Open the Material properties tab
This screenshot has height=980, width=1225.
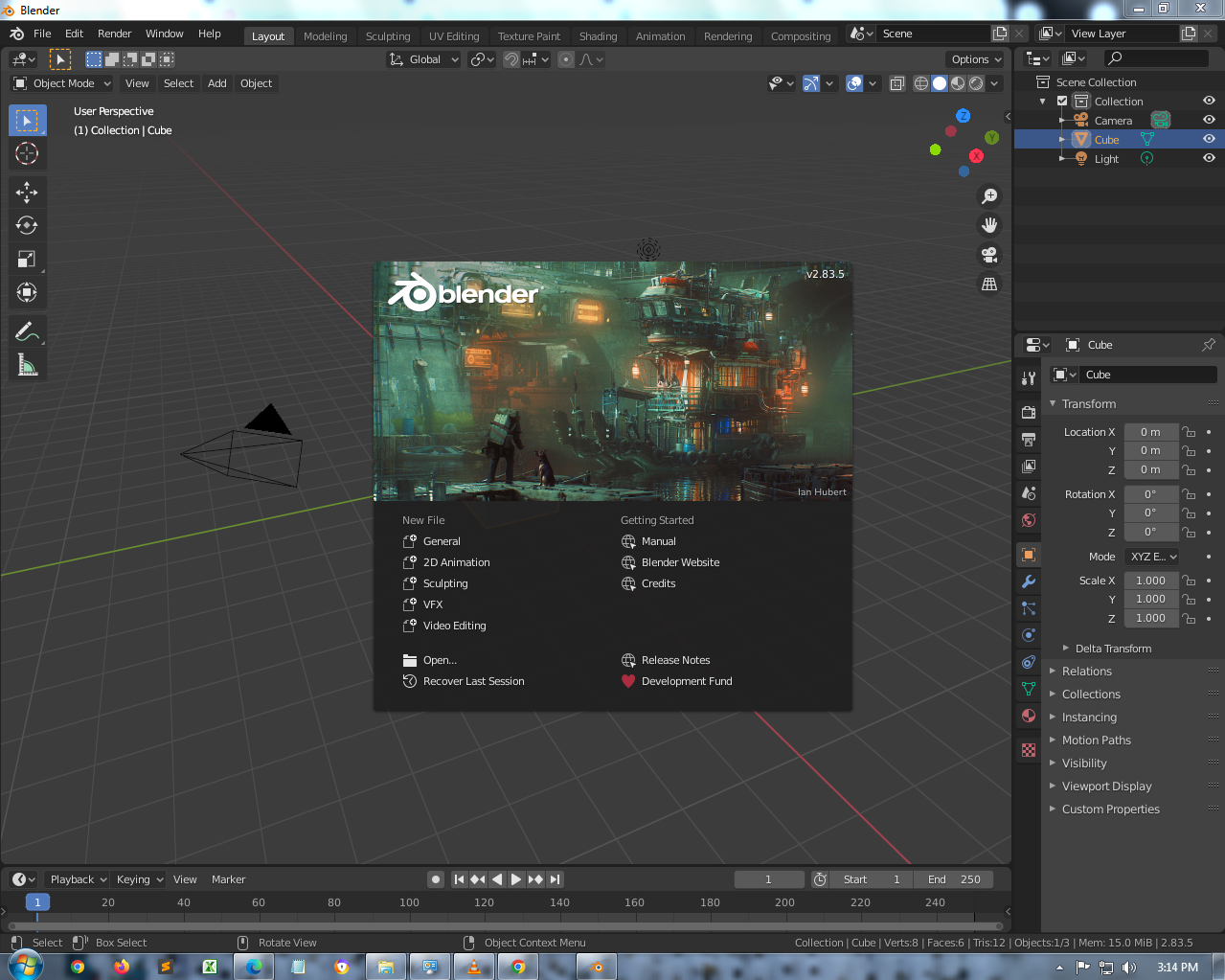point(1029,716)
